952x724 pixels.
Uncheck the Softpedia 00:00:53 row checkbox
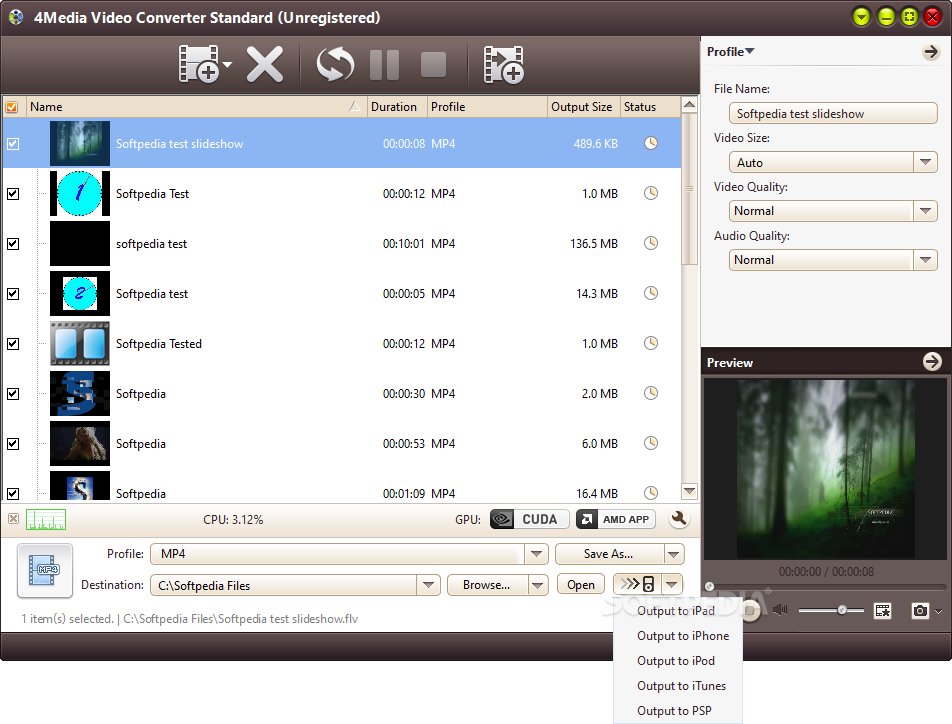[x=13, y=444]
